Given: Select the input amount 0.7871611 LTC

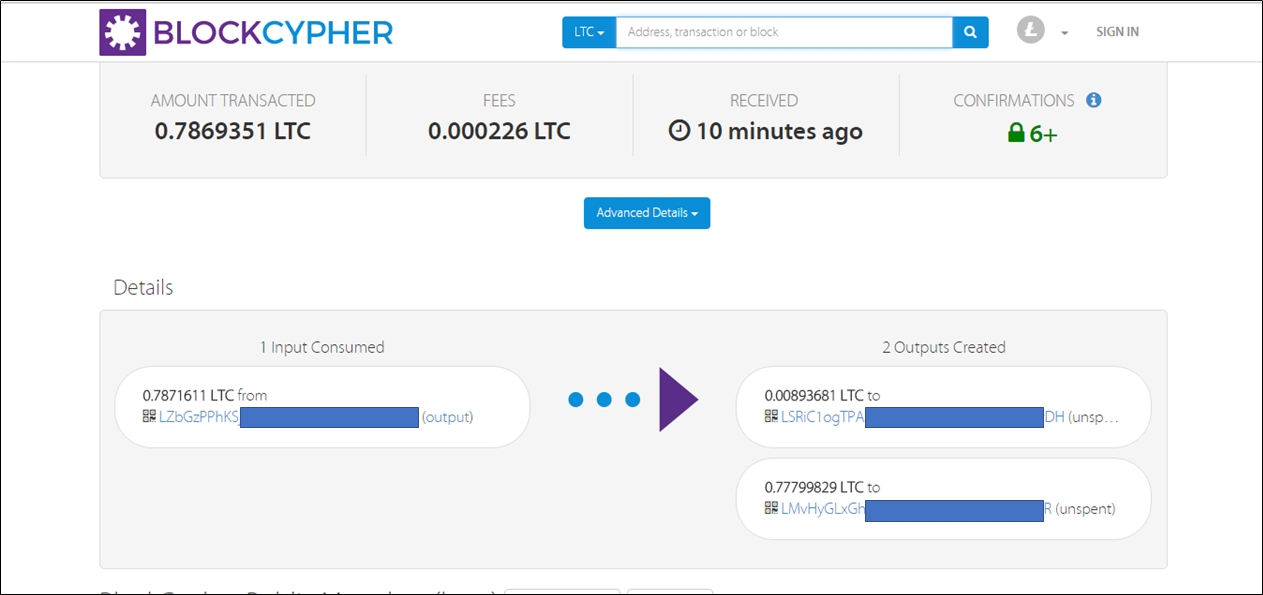Looking at the screenshot, I should pyautogui.click(x=188, y=395).
